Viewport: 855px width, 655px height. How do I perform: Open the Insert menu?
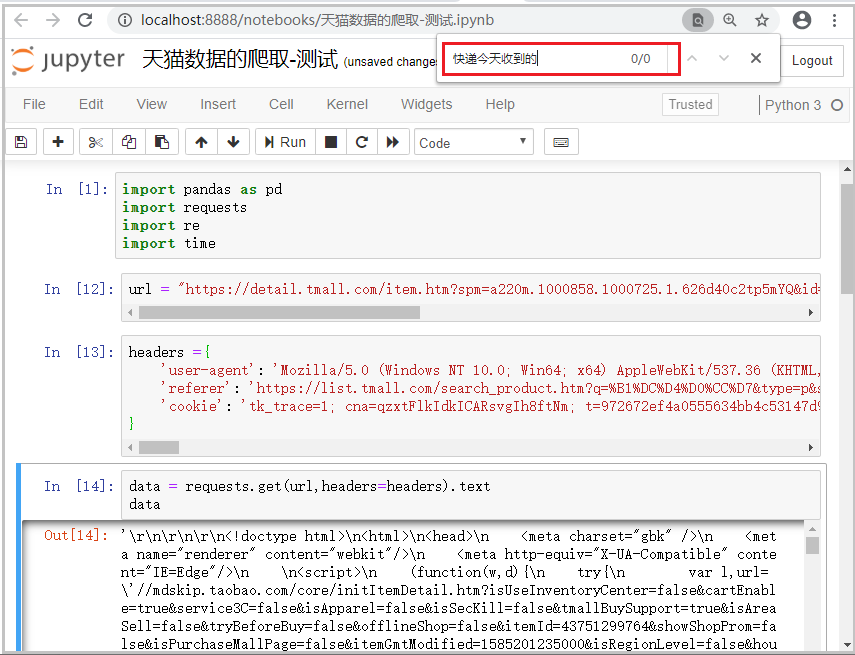[x=218, y=104]
